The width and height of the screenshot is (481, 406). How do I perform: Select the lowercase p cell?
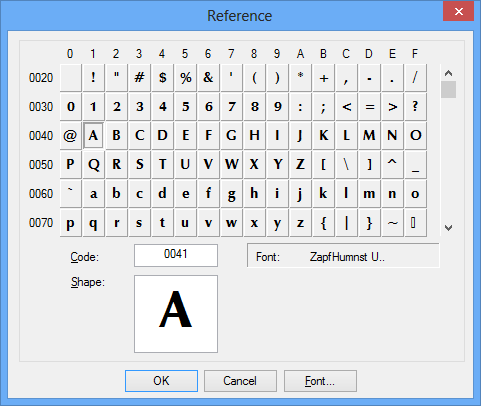70,223
